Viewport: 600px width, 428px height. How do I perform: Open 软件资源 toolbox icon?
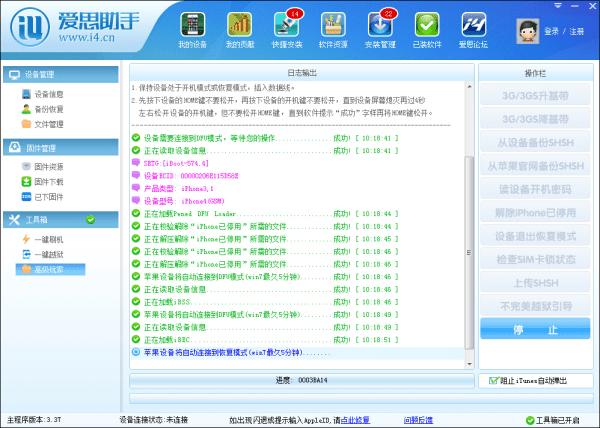pyautogui.click(x=333, y=31)
